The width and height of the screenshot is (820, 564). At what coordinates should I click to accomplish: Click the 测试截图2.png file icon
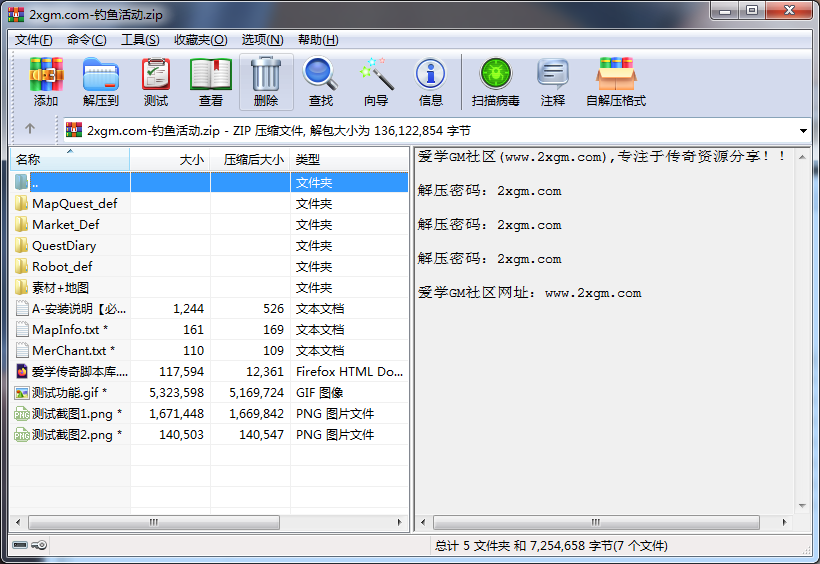pos(22,435)
